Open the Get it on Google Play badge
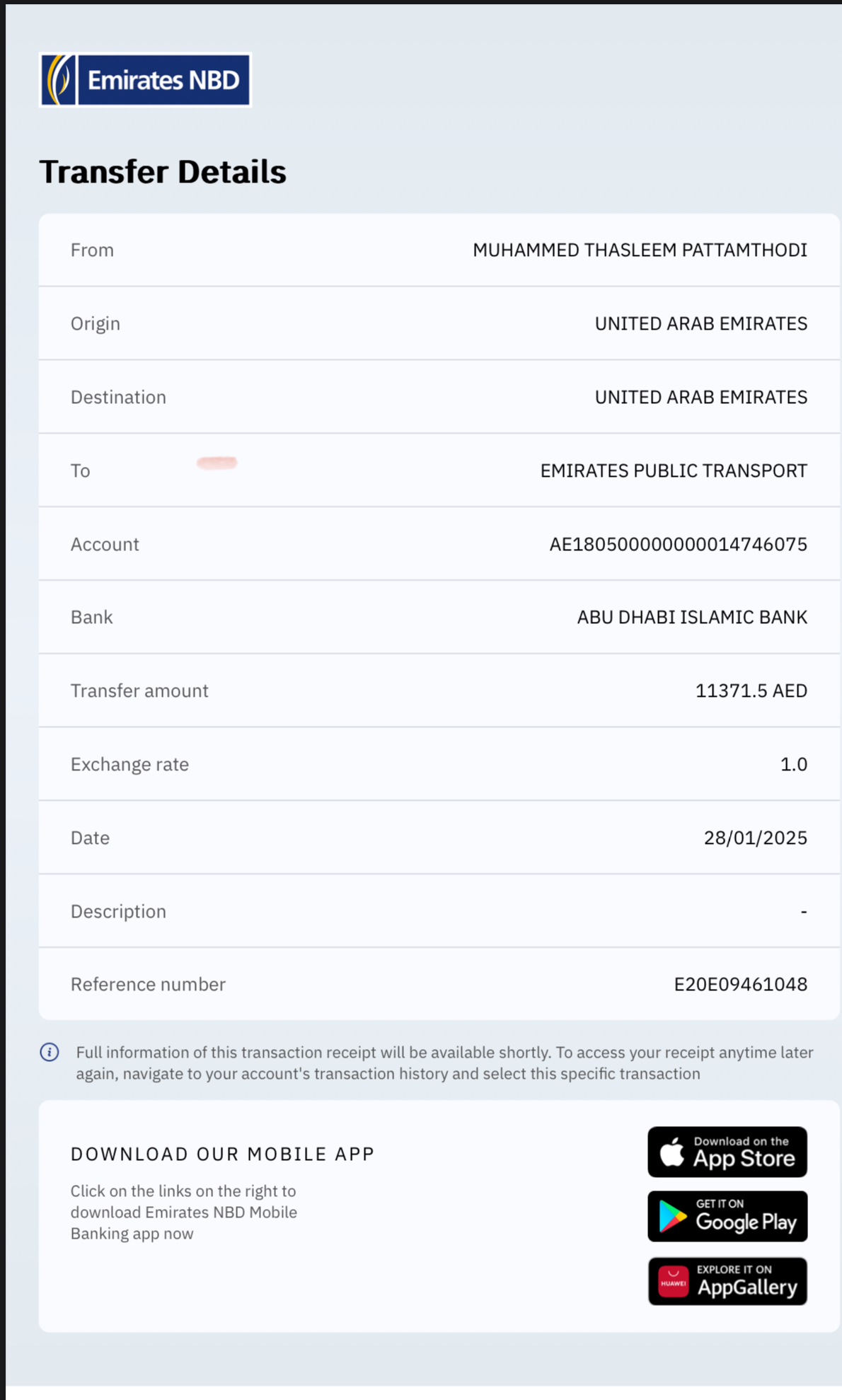Viewport: 842px width, 1400px height. pos(727,1216)
